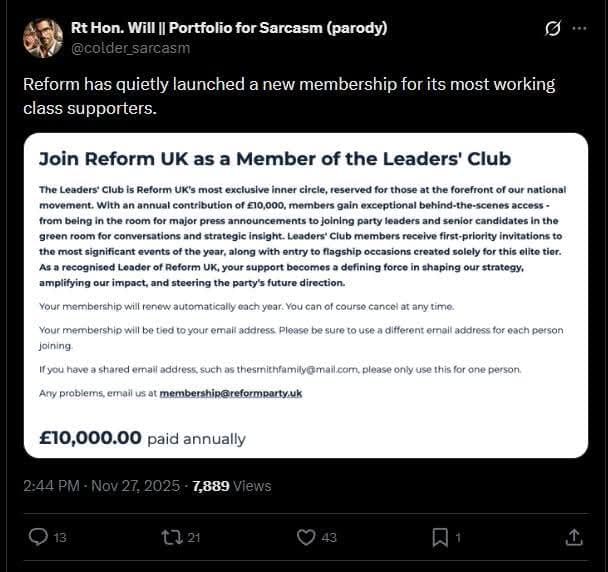Click the "Join Reform UK" image heading
The width and height of the screenshot is (608, 572).
[275, 158]
